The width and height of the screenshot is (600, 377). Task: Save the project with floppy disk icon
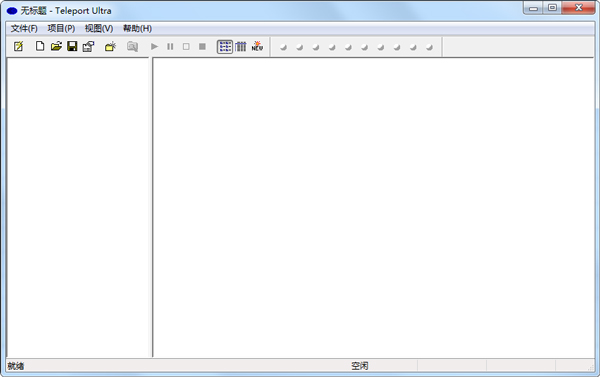(72, 46)
